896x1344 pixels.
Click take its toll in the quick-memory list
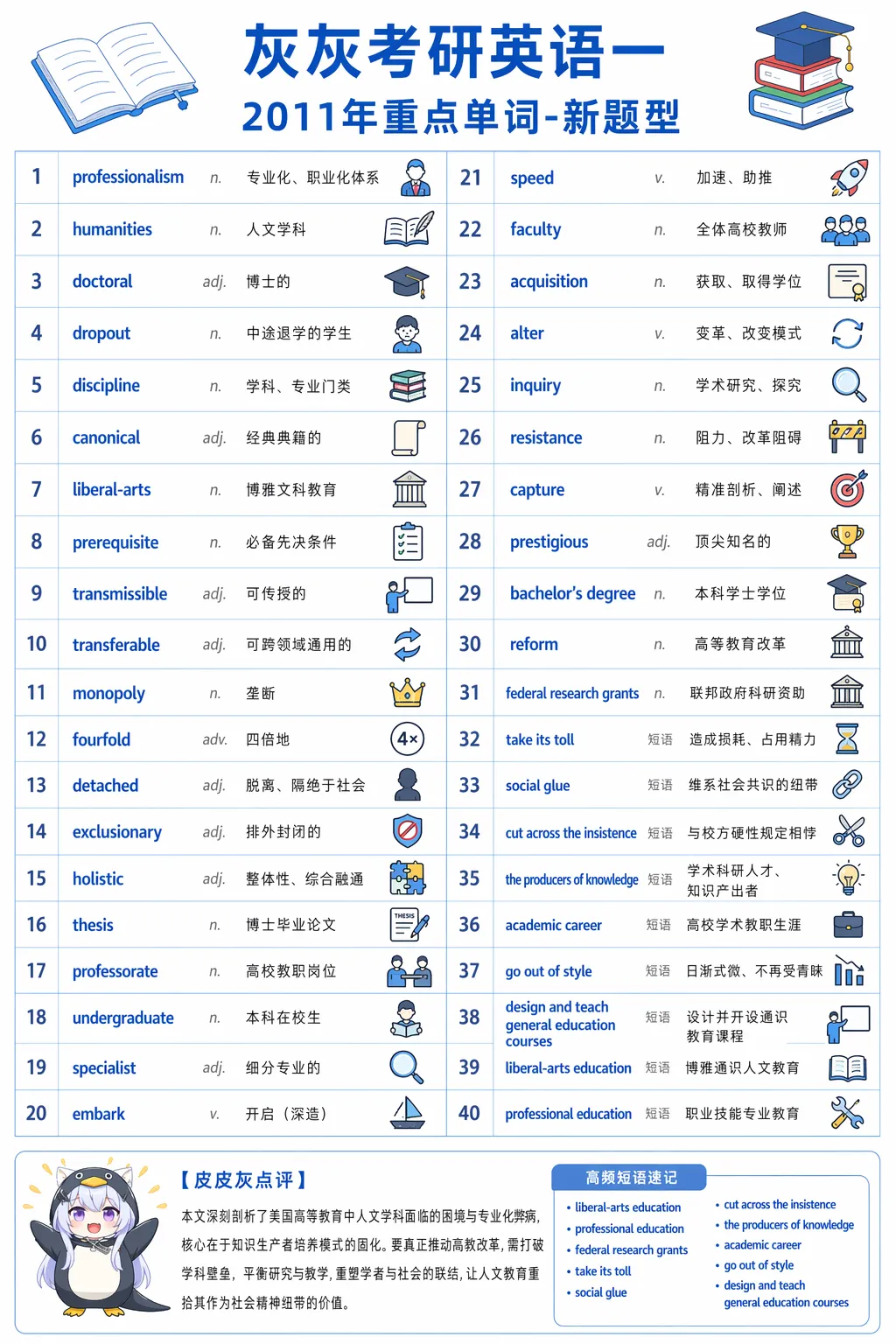(x=603, y=1270)
